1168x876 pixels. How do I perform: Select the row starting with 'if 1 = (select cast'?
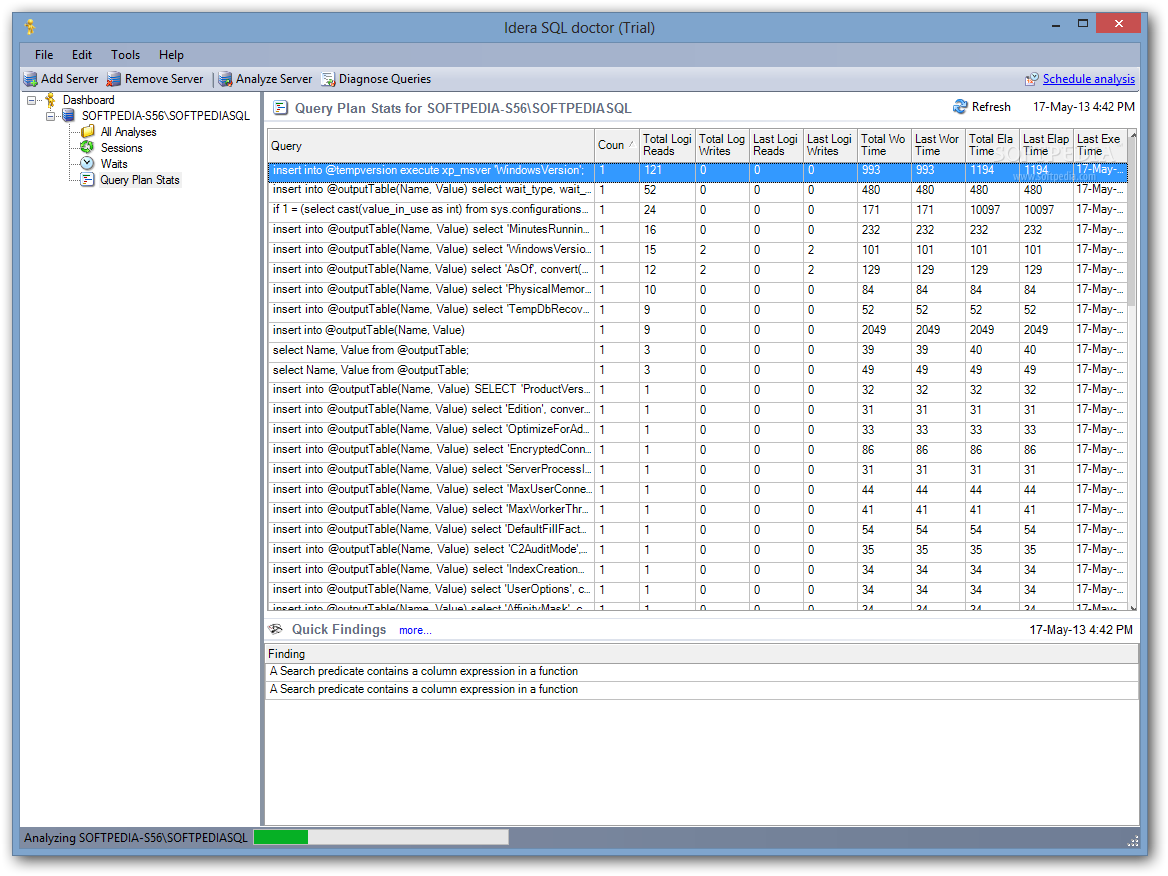697,210
